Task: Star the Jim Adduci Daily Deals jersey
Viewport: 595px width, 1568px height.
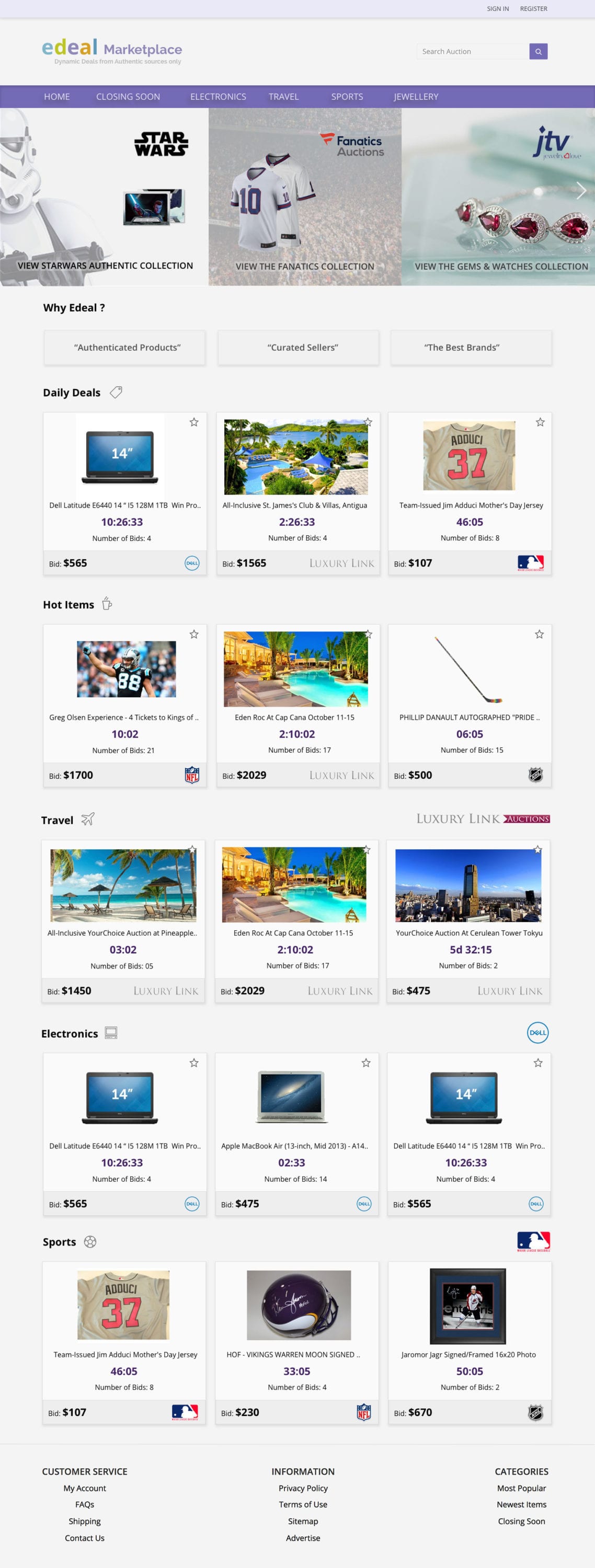Action: (x=540, y=422)
